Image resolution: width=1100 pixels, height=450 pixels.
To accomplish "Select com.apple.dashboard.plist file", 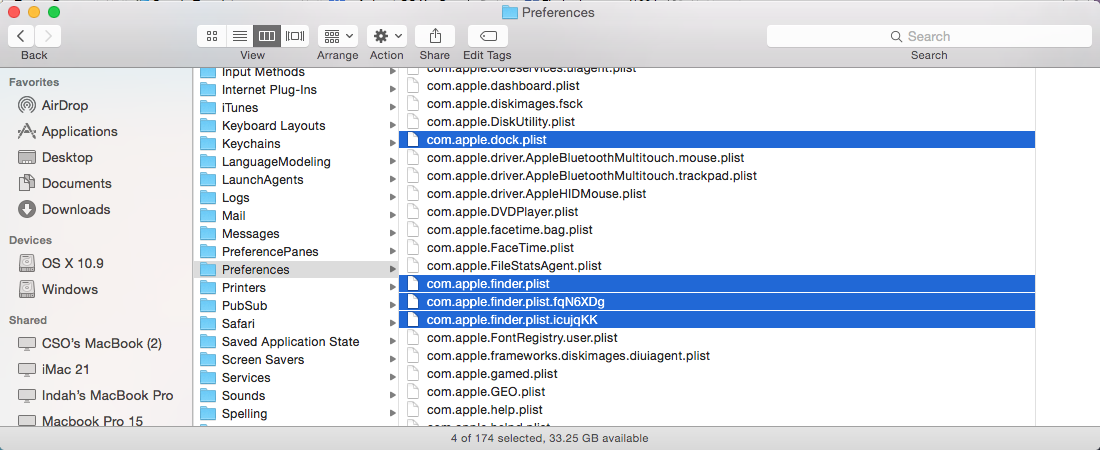I will pyautogui.click(x=503, y=86).
